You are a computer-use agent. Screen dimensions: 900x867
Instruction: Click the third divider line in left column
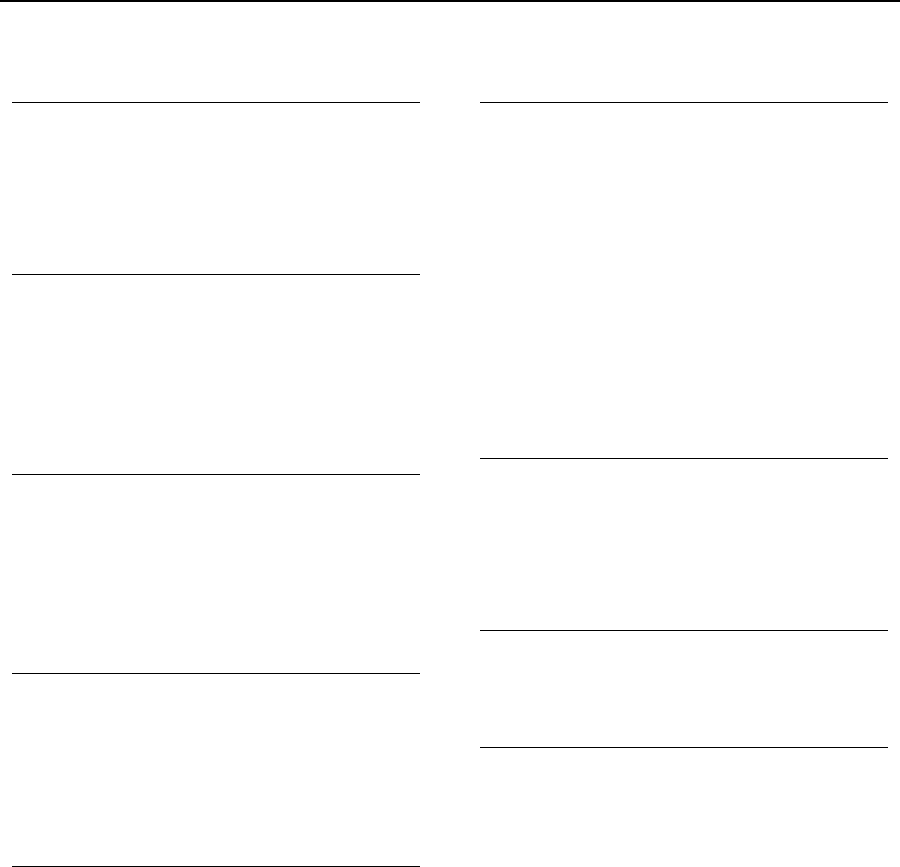pyautogui.click(x=215, y=474)
